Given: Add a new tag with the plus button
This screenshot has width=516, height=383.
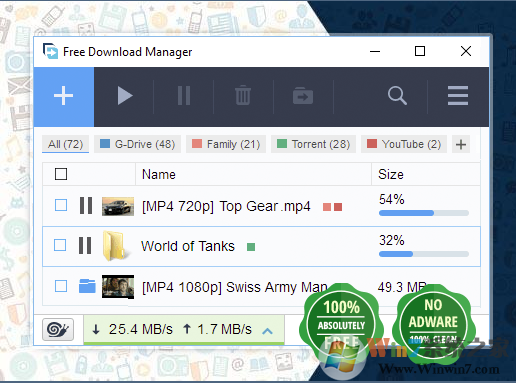Looking at the screenshot, I should [x=461, y=144].
